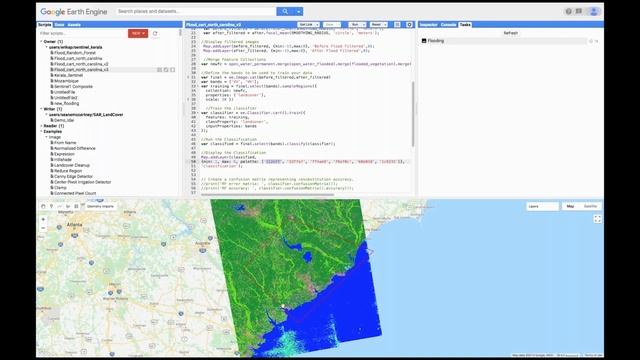Viewport: 640px width, 360px height.
Task: Zoom in on the map
Action: pyautogui.click(x=43, y=220)
